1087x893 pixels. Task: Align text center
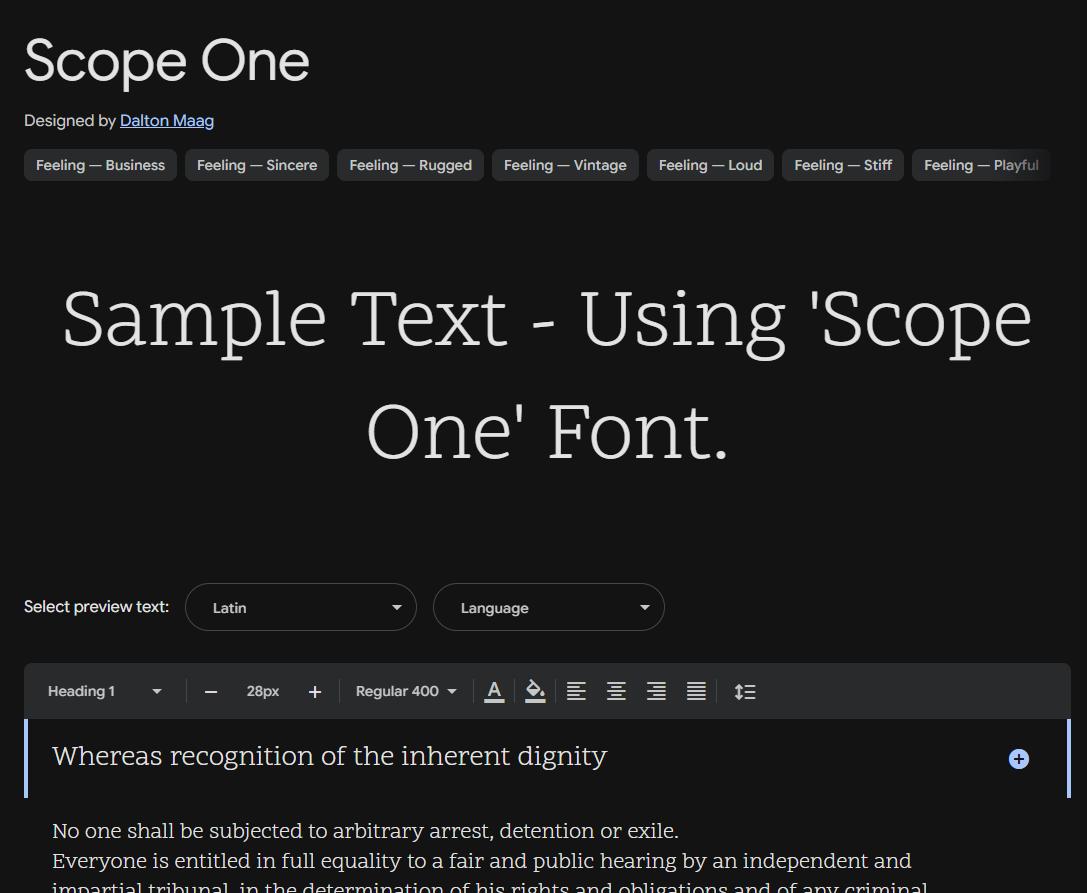(x=616, y=691)
